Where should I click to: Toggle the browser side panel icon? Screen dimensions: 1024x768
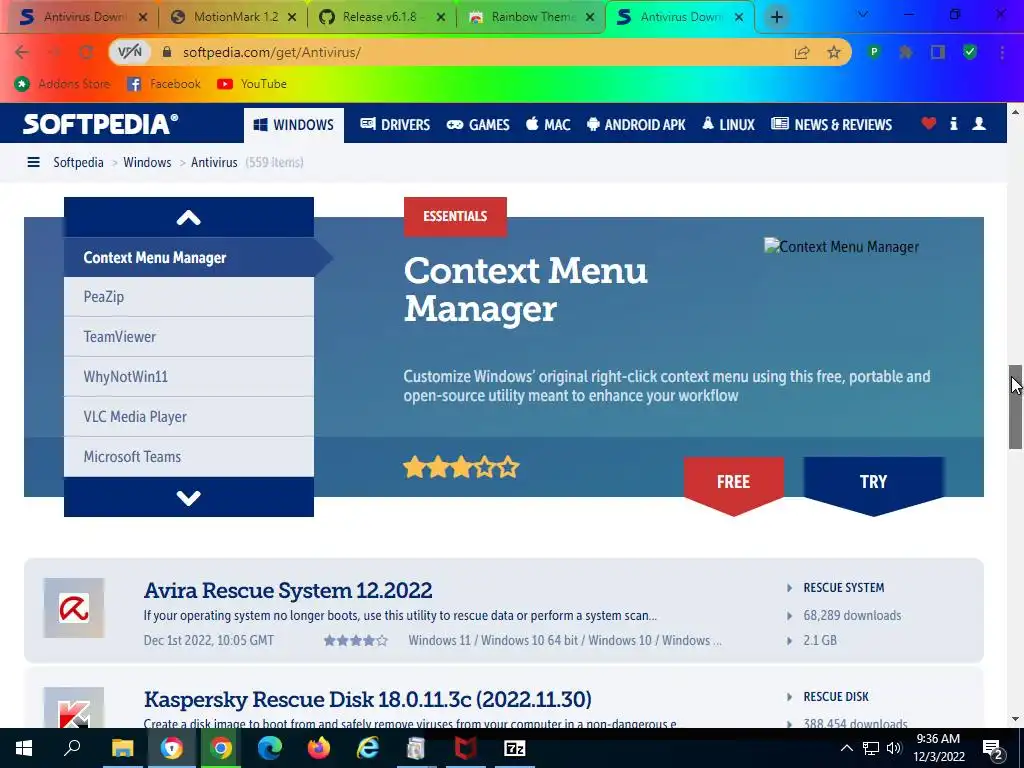click(x=938, y=52)
